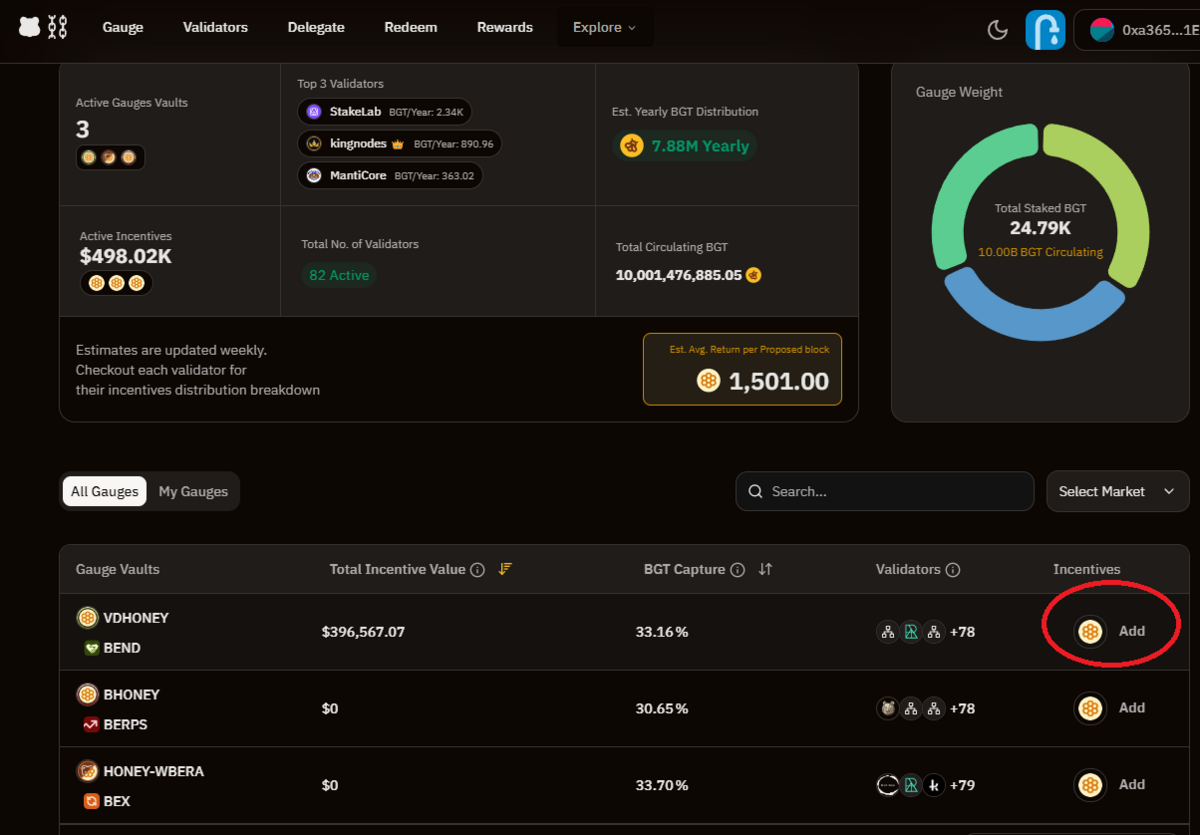
Task: Click the VDHONEY token icon
Action: pyautogui.click(x=86, y=617)
